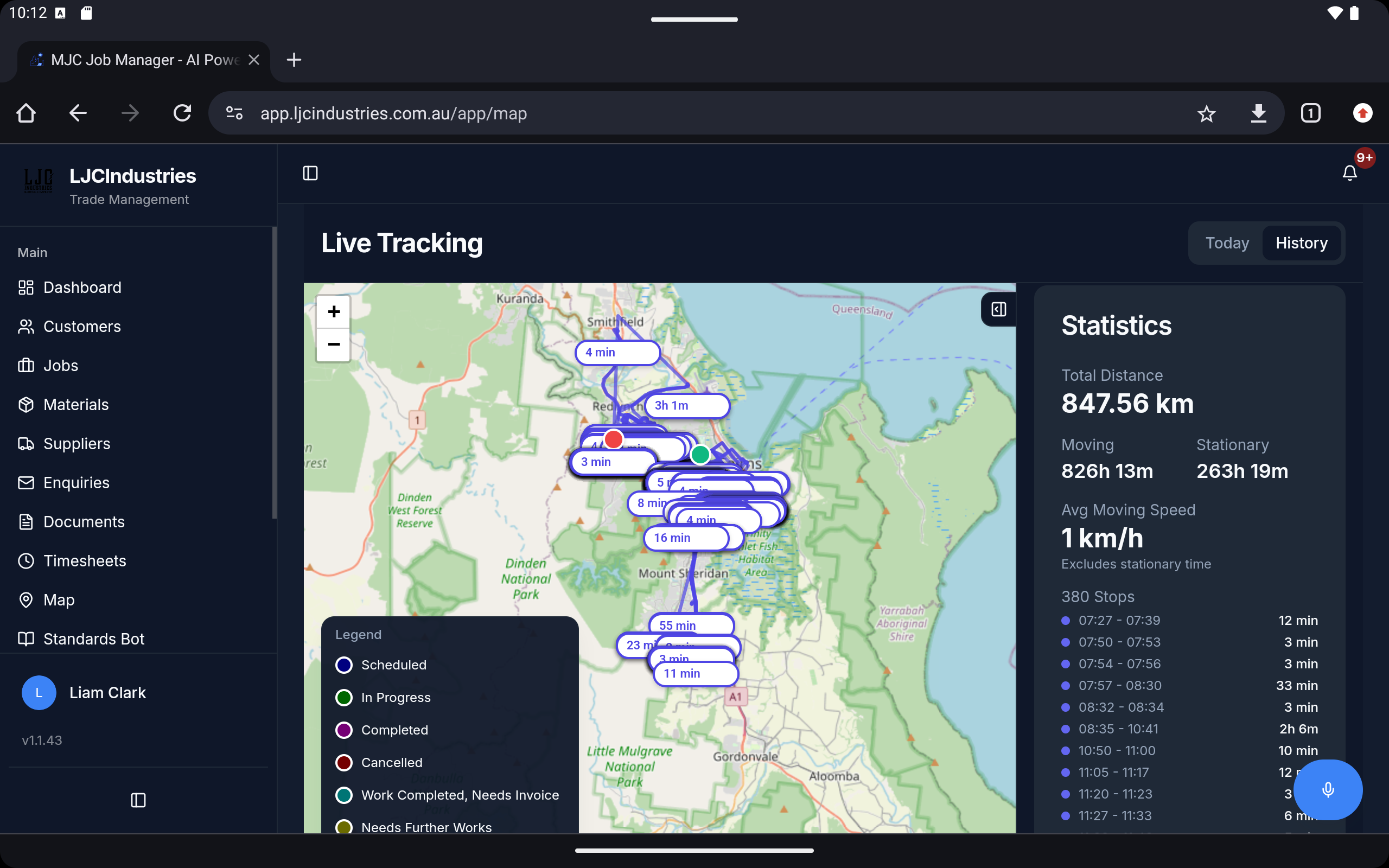Collapse sidebar with bottom panel icon
The width and height of the screenshot is (1389, 868).
tap(138, 800)
